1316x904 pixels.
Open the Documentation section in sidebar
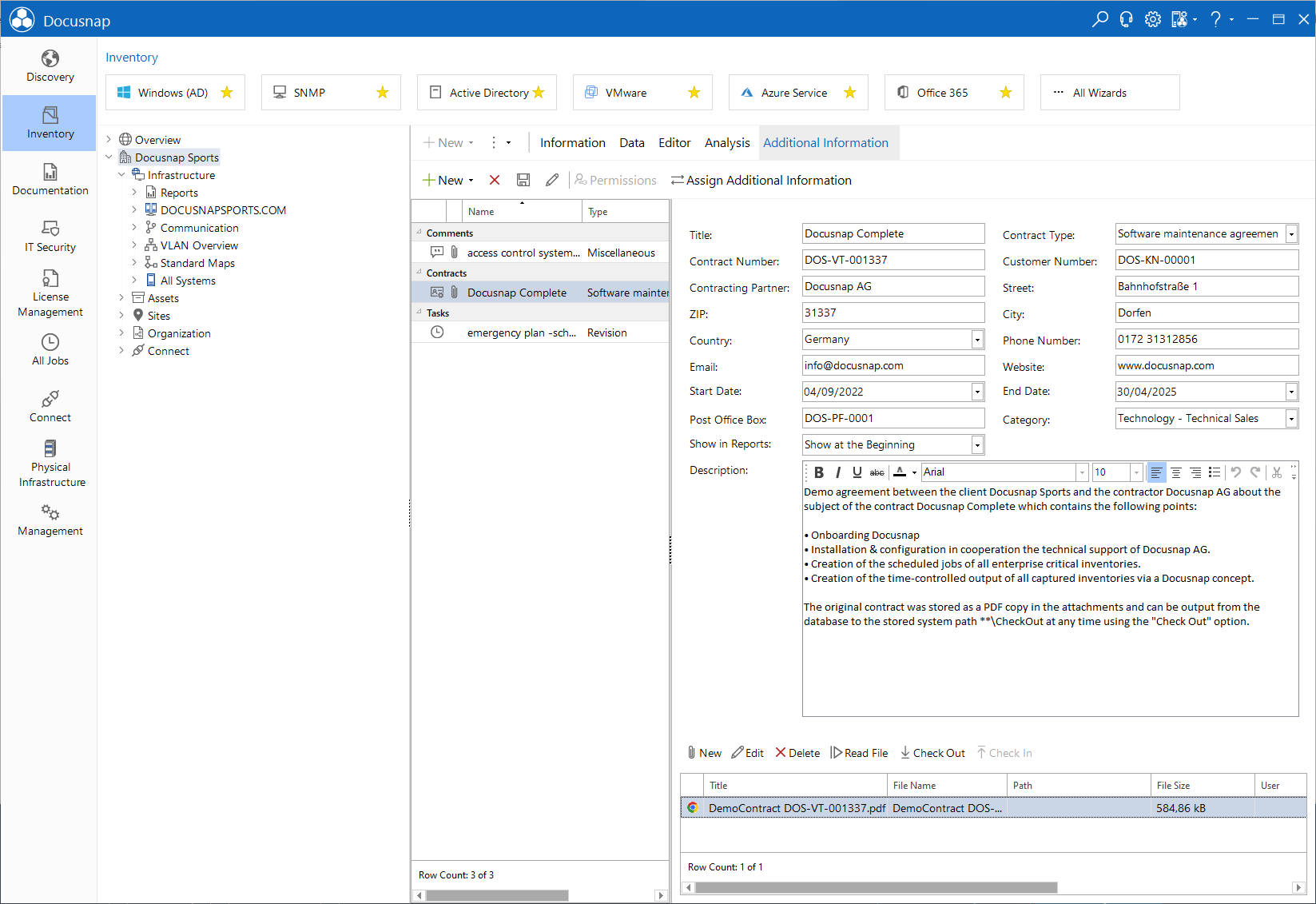point(50,180)
